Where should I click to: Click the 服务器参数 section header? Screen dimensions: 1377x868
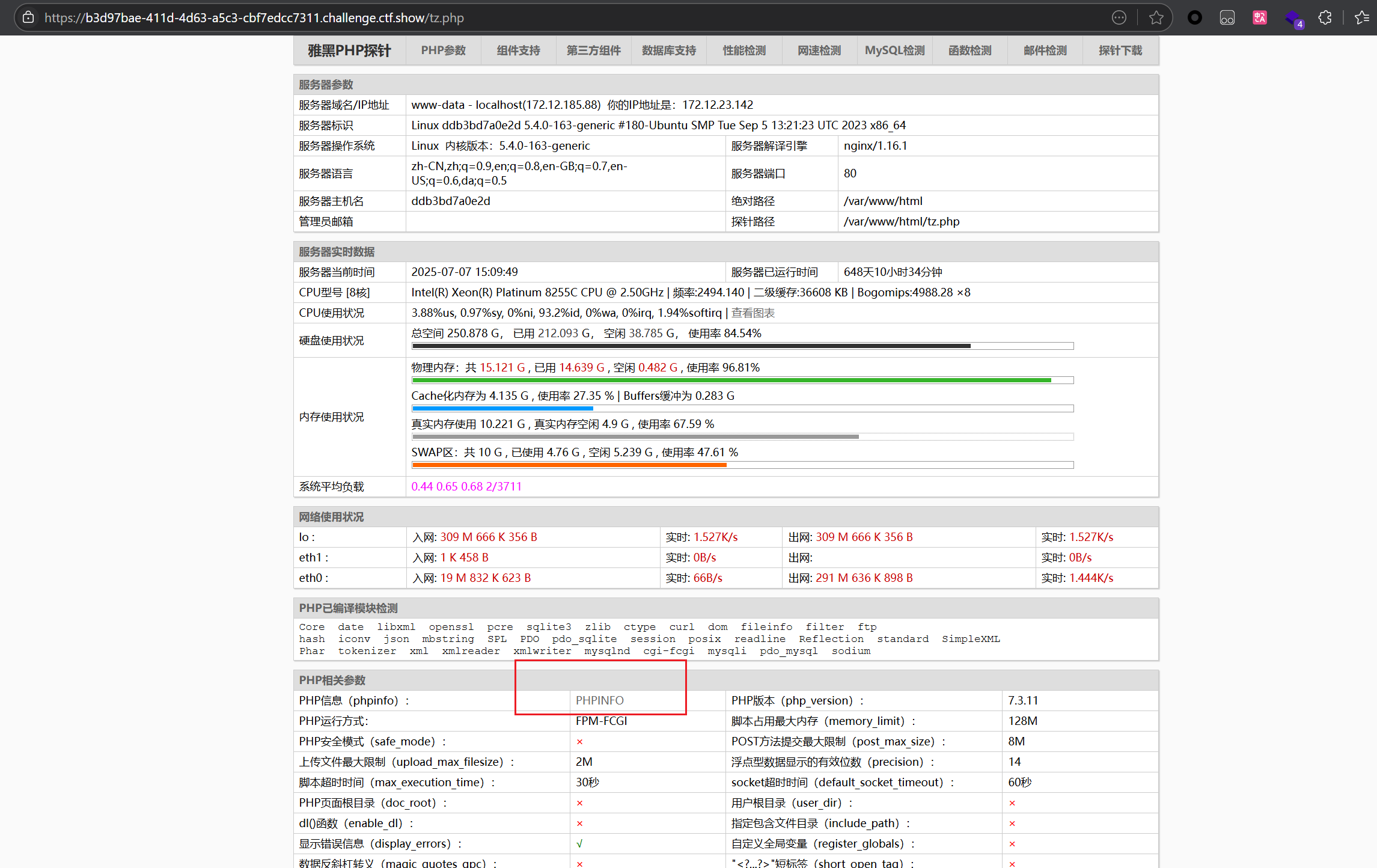(725, 85)
